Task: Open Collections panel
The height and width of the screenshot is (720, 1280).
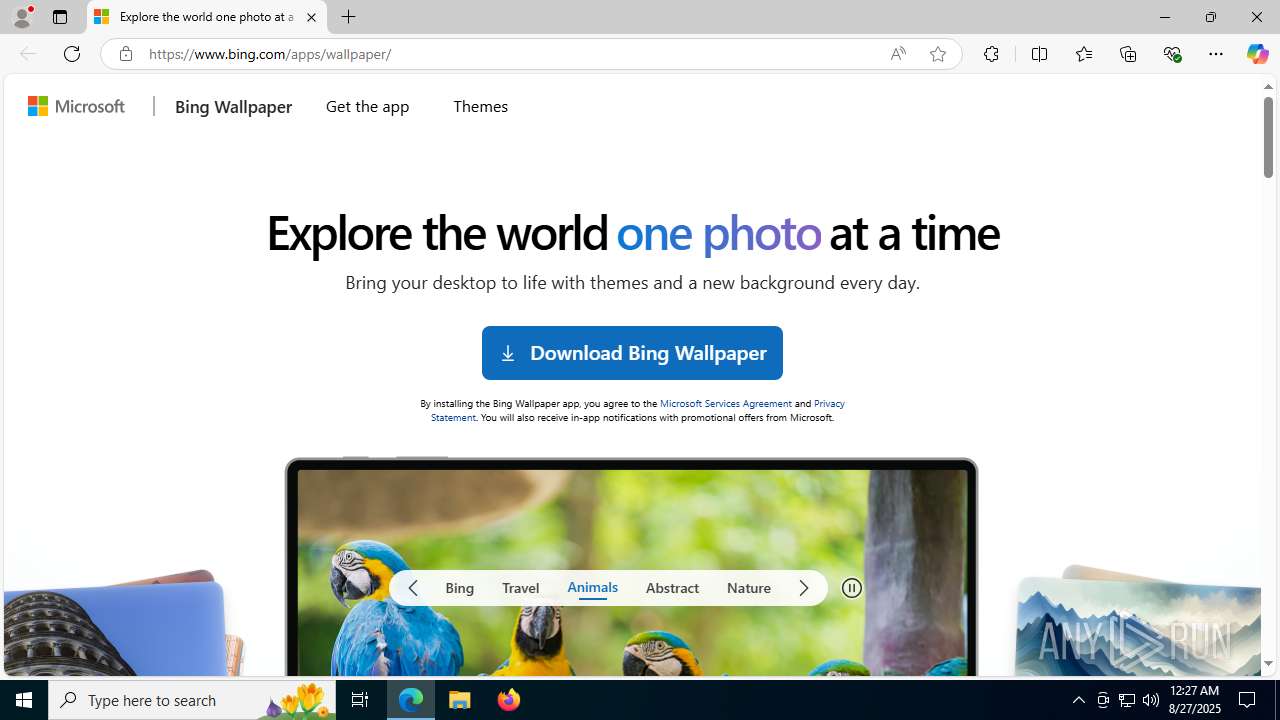Action: (1128, 54)
